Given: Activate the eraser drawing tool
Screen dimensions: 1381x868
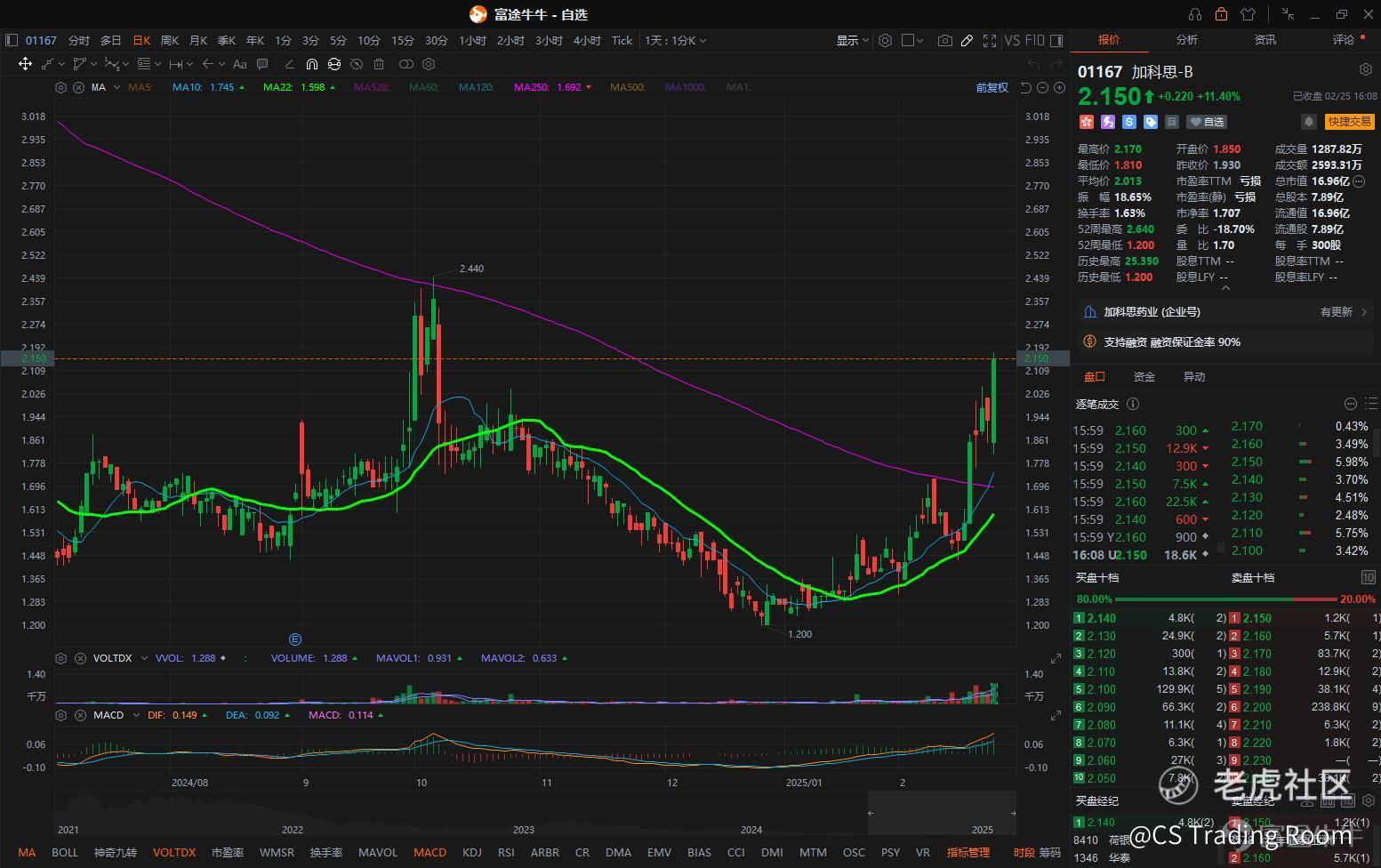Looking at the screenshot, I should tap(289, 64).
